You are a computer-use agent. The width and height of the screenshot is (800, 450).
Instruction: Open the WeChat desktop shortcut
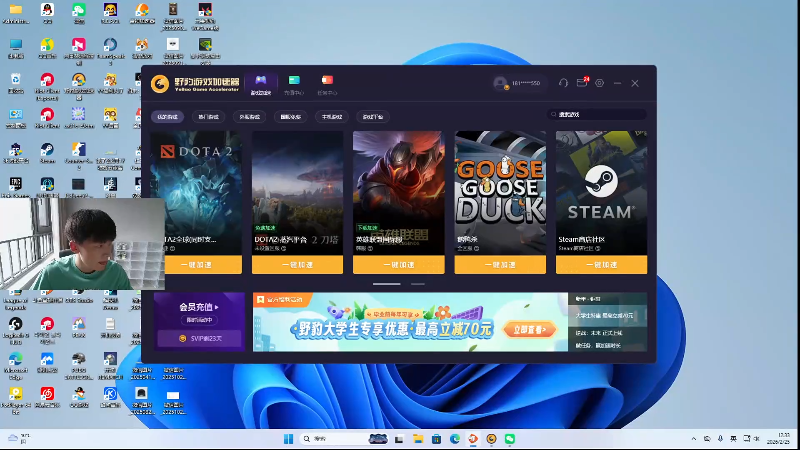point(79,14)
